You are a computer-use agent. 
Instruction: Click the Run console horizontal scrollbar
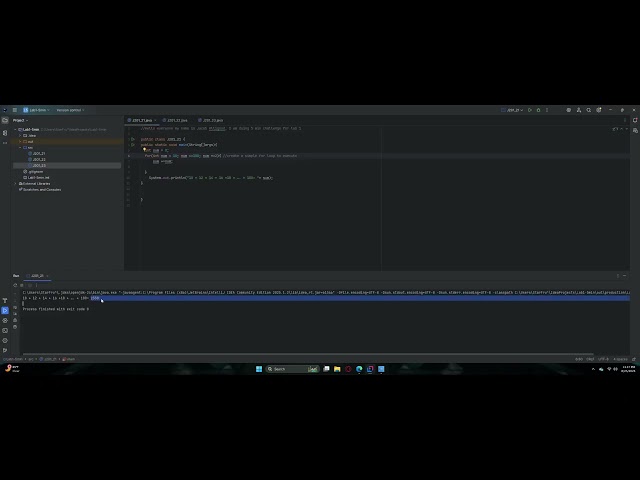point(308,354)
